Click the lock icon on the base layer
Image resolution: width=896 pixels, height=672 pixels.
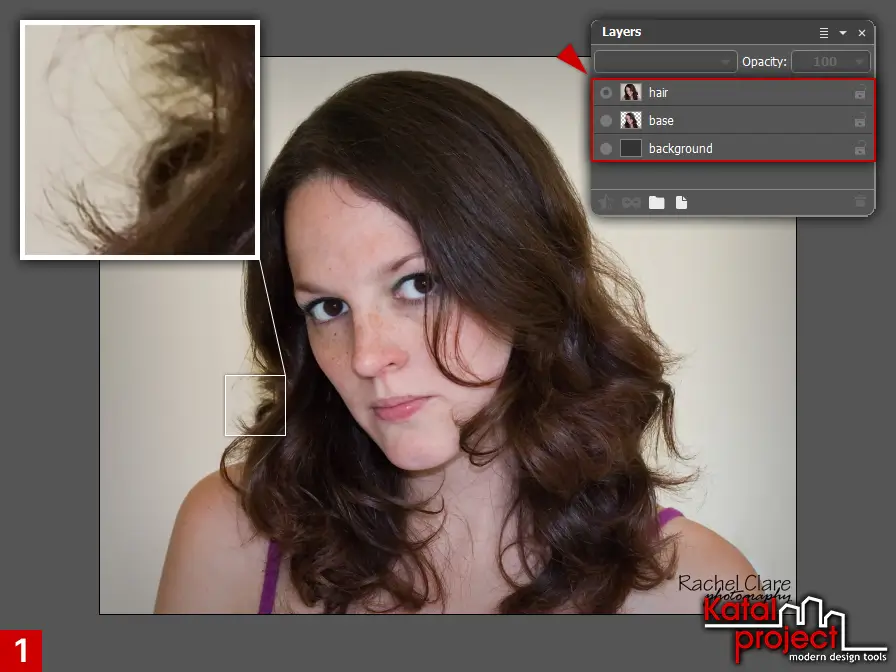click(860, 120)
